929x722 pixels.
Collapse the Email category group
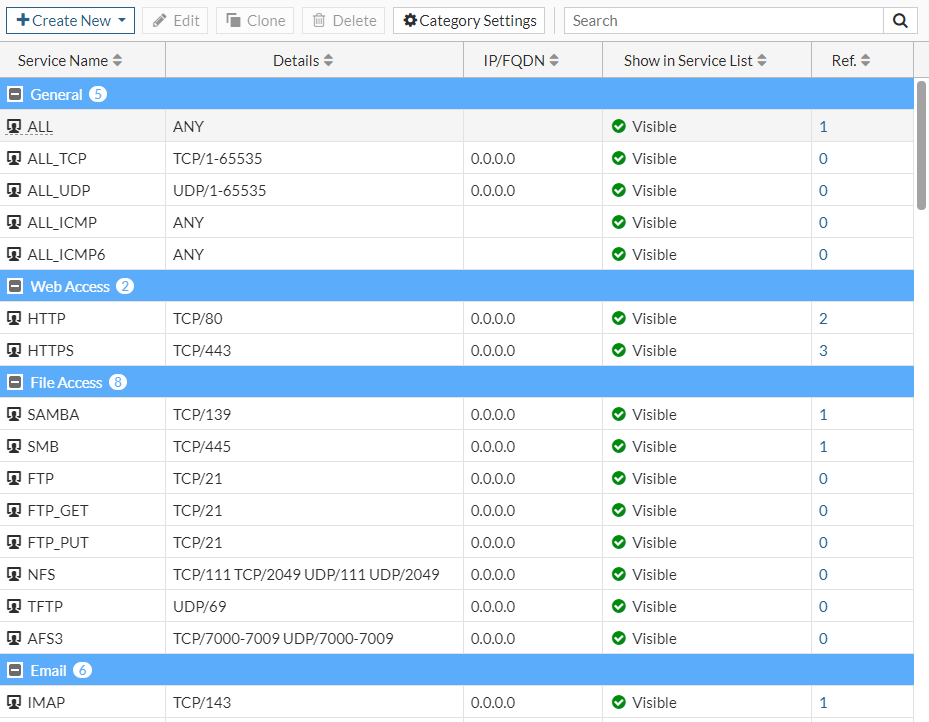click(15, 671)
